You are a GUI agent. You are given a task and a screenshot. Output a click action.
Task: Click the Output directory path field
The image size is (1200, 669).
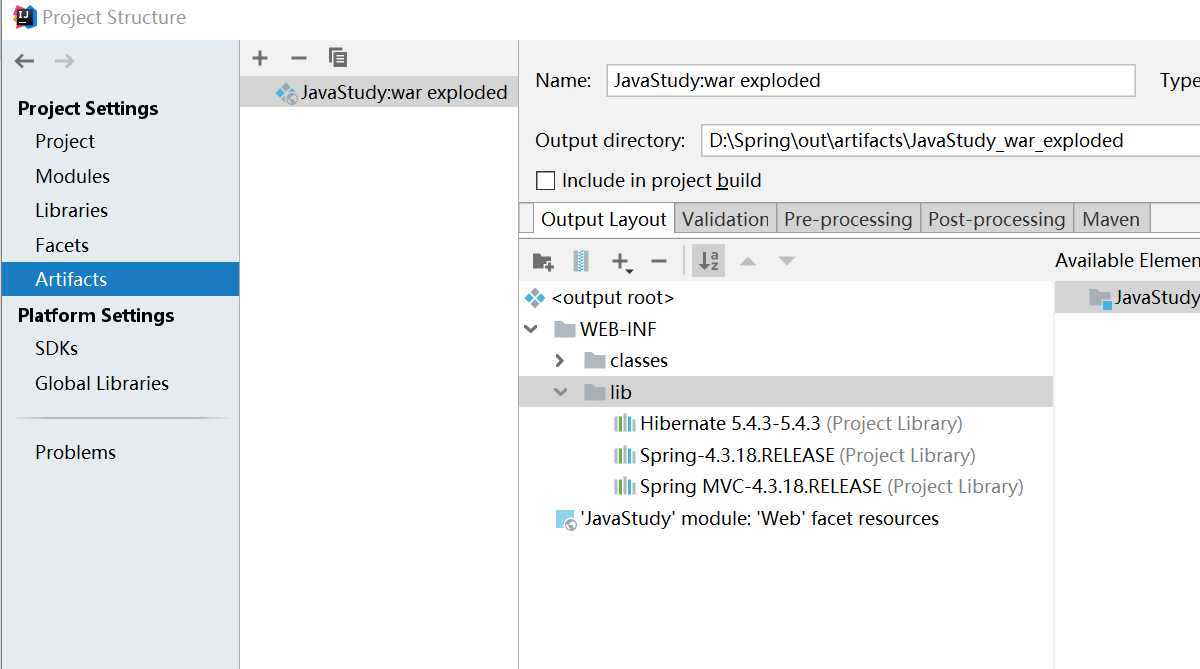(949, 141)
